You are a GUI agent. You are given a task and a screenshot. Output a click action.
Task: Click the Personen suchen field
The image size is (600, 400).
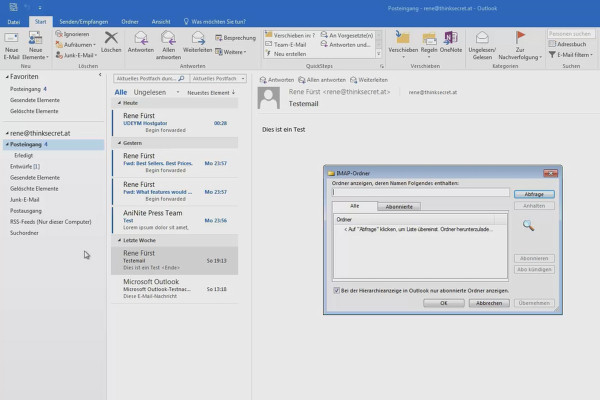[571, 34]
